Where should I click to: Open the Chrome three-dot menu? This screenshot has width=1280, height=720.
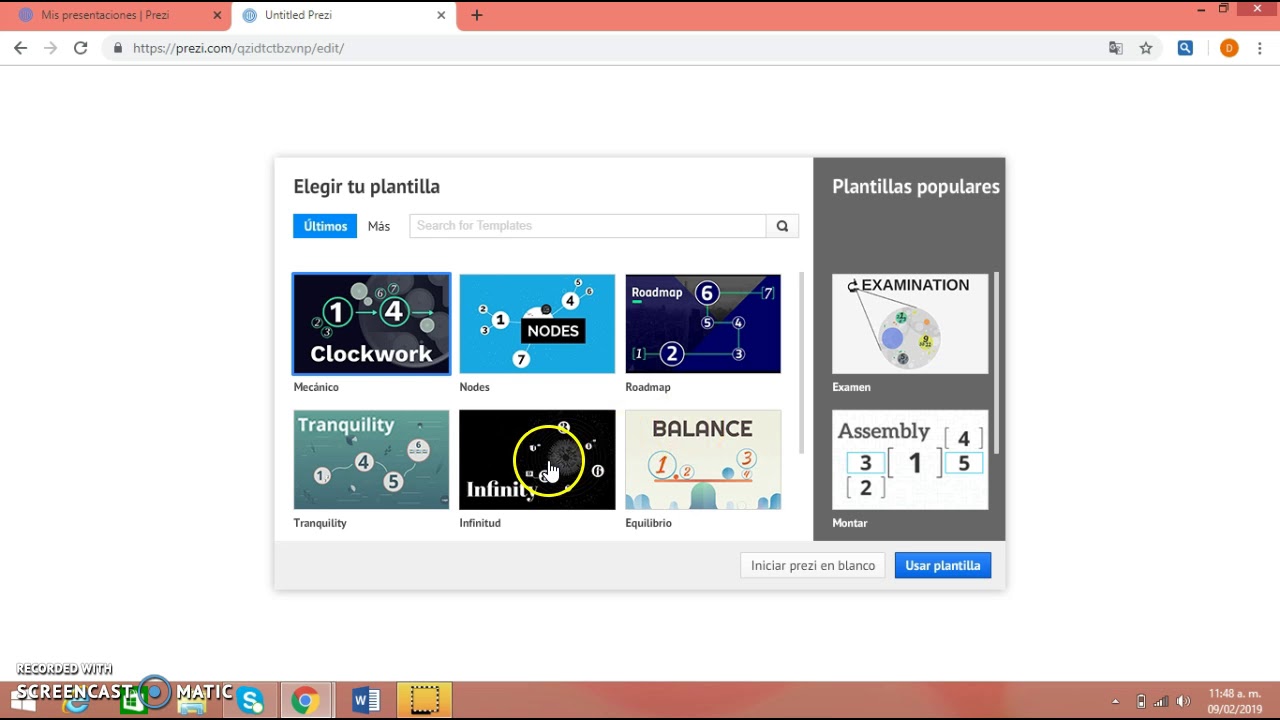tap(1259, 48)
